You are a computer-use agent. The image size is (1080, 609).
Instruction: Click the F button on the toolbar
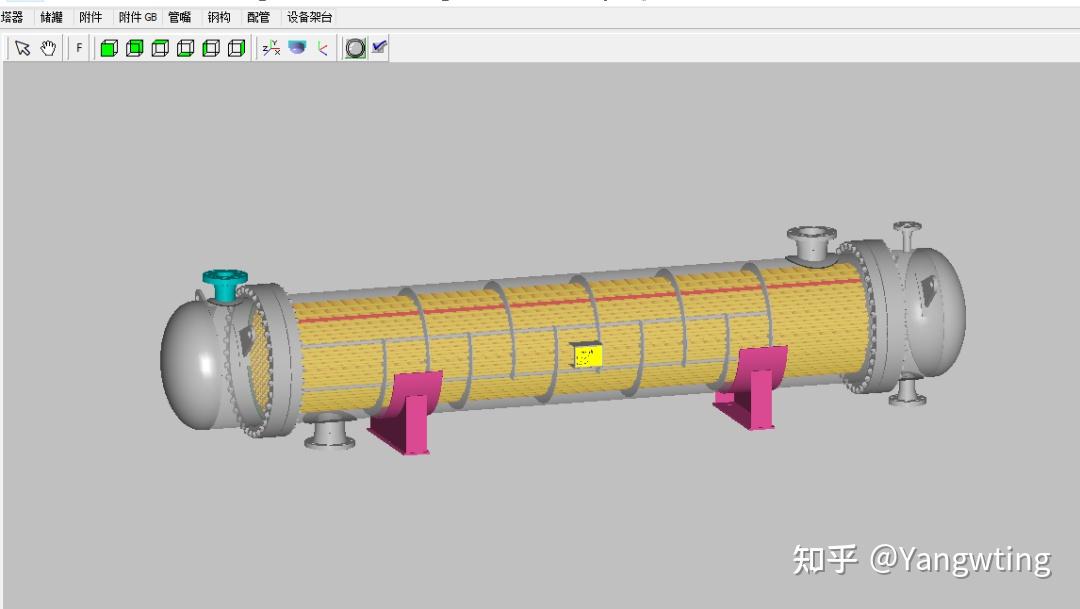pos(77,46)
